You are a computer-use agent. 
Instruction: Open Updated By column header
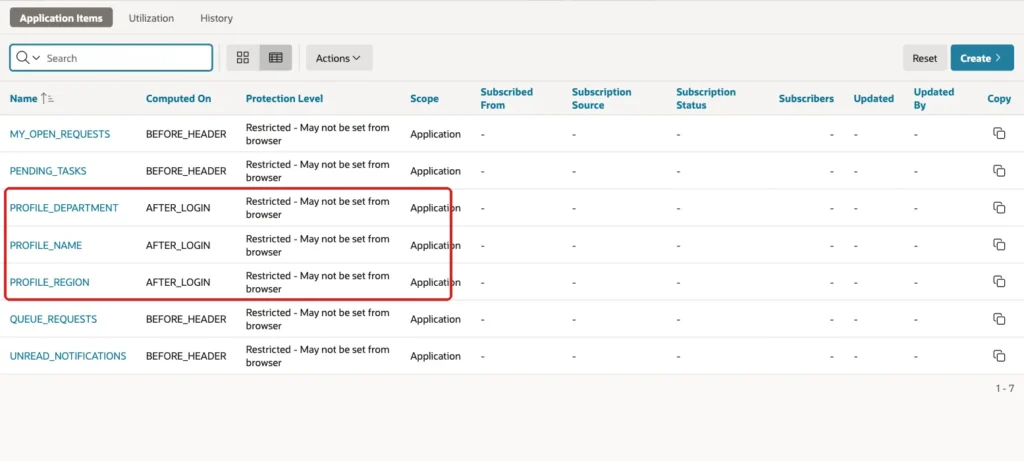933,99
